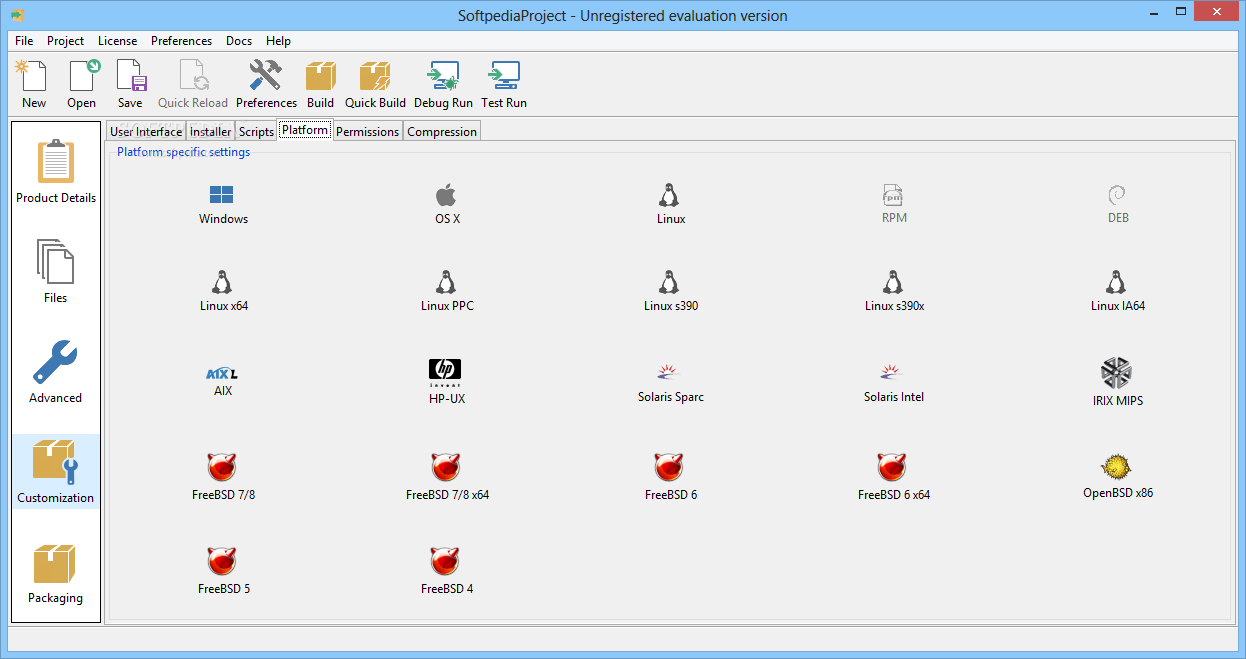Switch to the Scripts tab
1246x659 pixels.
click(x=256, y=131)
